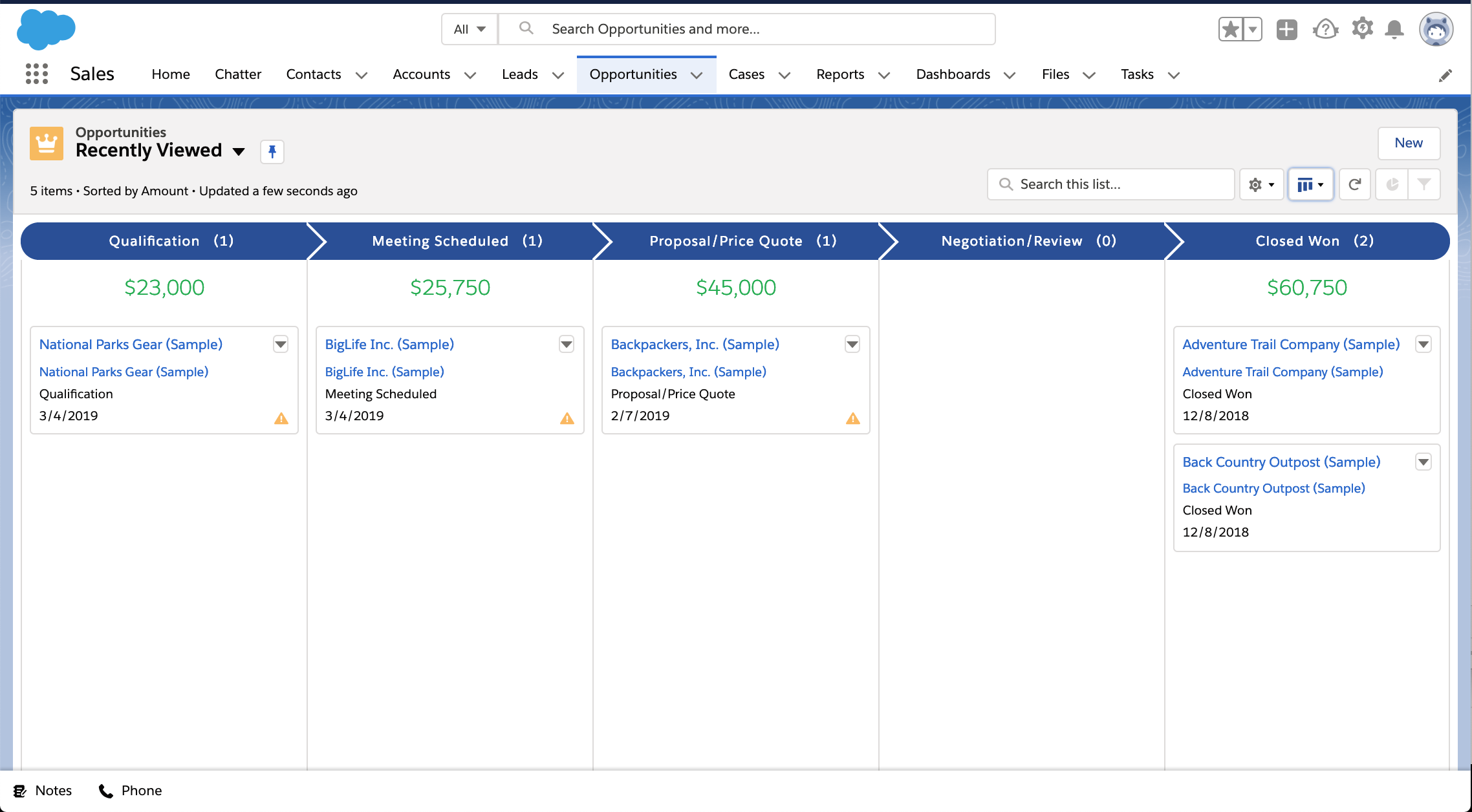This screenshot has width=1472, height=812.
Task: Open Back Country Outpost (Sample) account link
Action: click(1274, 488)
